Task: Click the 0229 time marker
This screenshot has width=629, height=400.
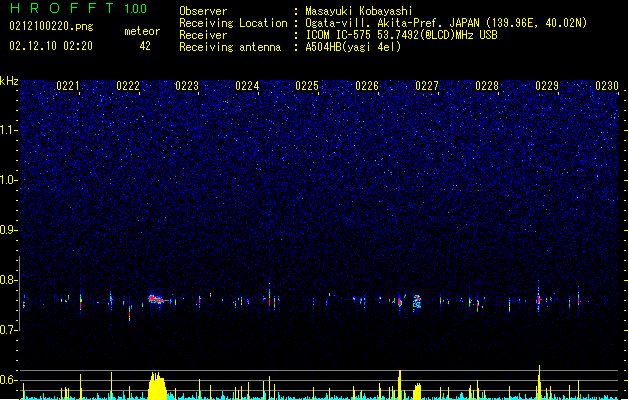Action: coord(547,86)
